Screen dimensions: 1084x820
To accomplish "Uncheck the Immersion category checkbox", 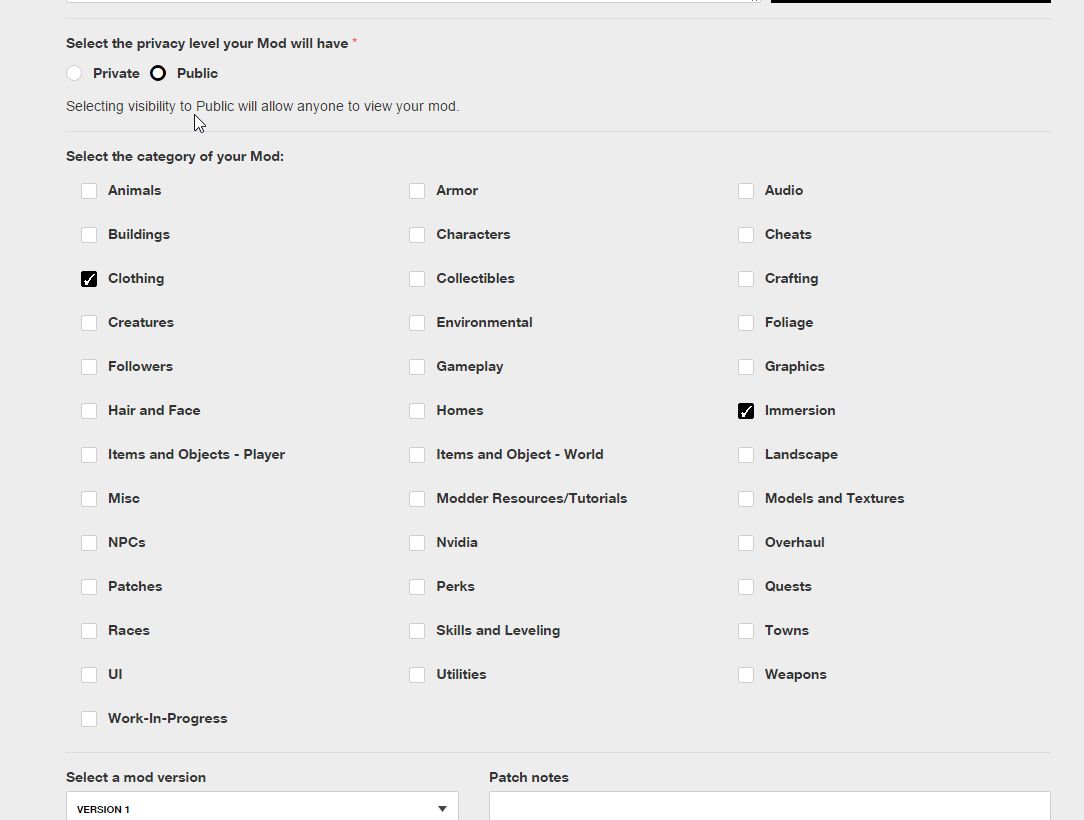I will coord(746,411).
